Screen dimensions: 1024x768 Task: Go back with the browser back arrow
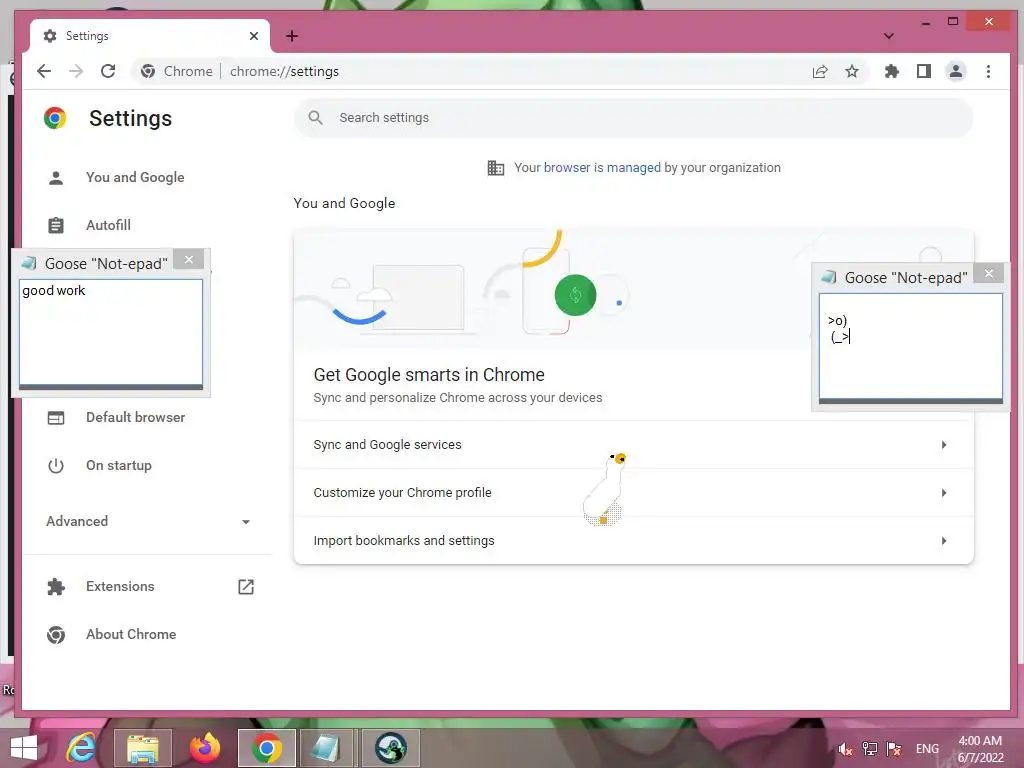tap(44, 71)
